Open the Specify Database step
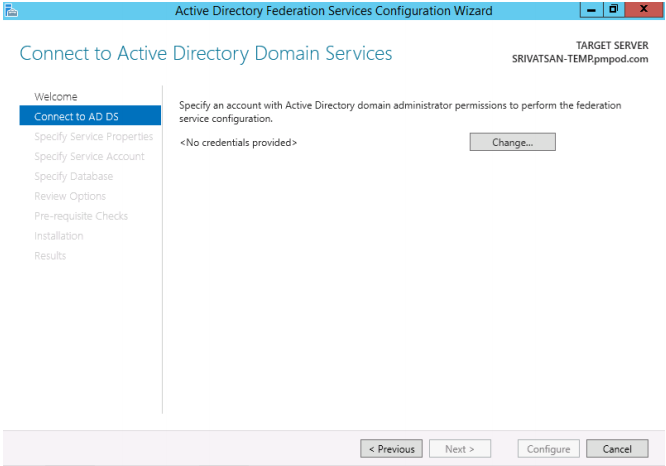Image resolution: width=666 pixels, height=466 pixels. click(73, 176)
